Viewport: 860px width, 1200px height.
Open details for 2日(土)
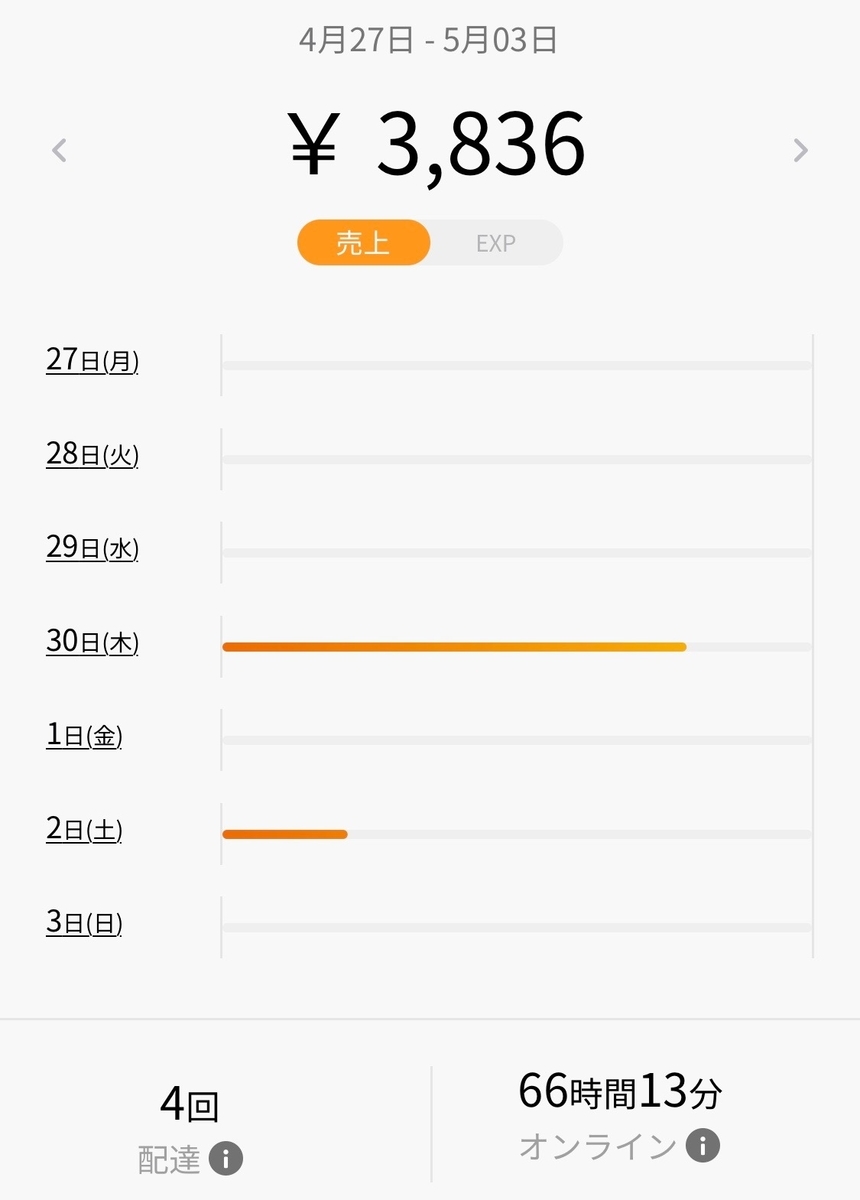(84, 829)
